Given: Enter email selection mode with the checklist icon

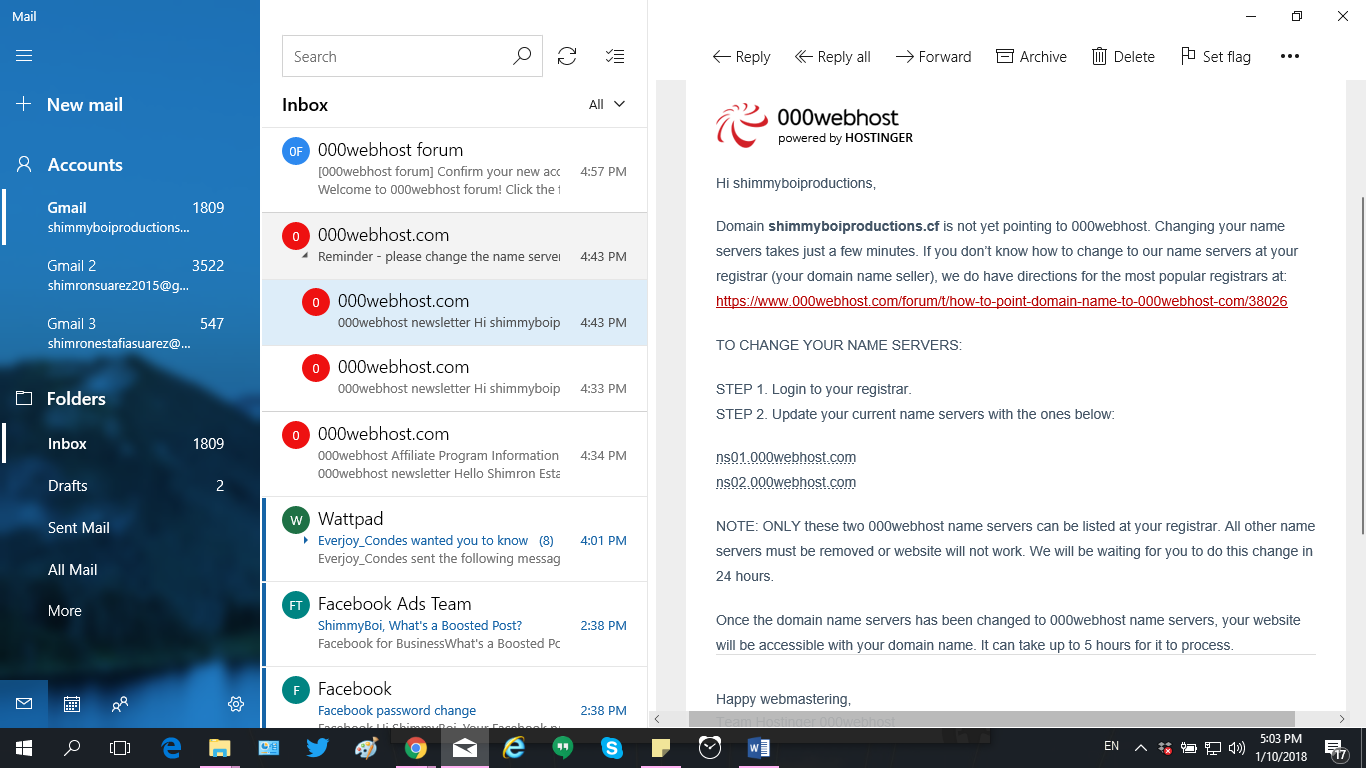Looking at the screenshot, I should pyautogui.click(x=615, y=56).
